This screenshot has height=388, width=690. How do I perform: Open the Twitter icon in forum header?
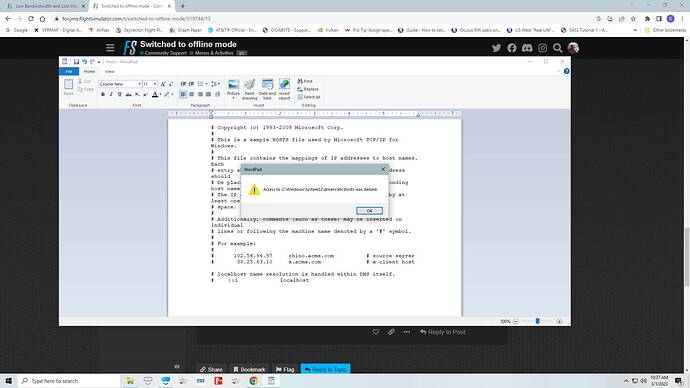(496, 48)
